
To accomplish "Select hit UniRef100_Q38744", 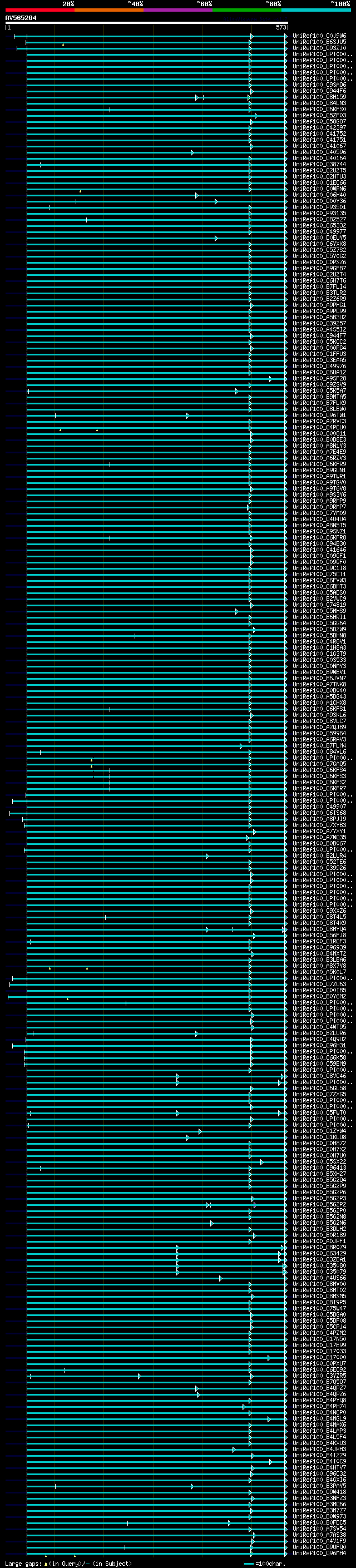I will tap(319, 164).
